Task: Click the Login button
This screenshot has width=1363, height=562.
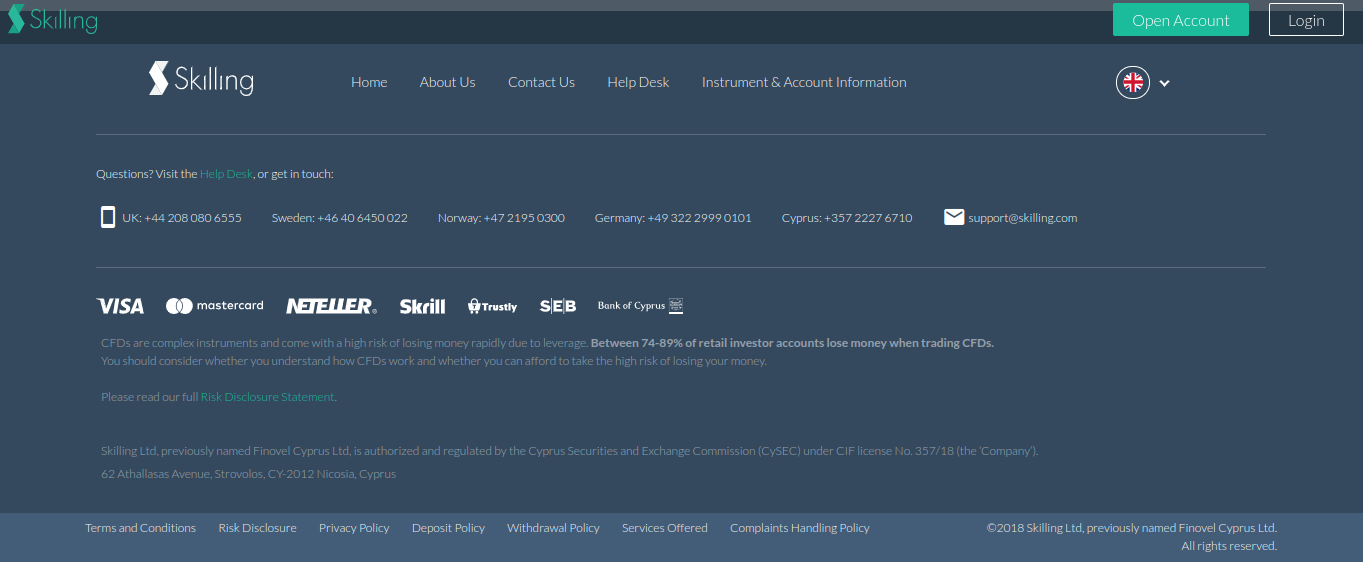Action: [x=1306, y=20]
